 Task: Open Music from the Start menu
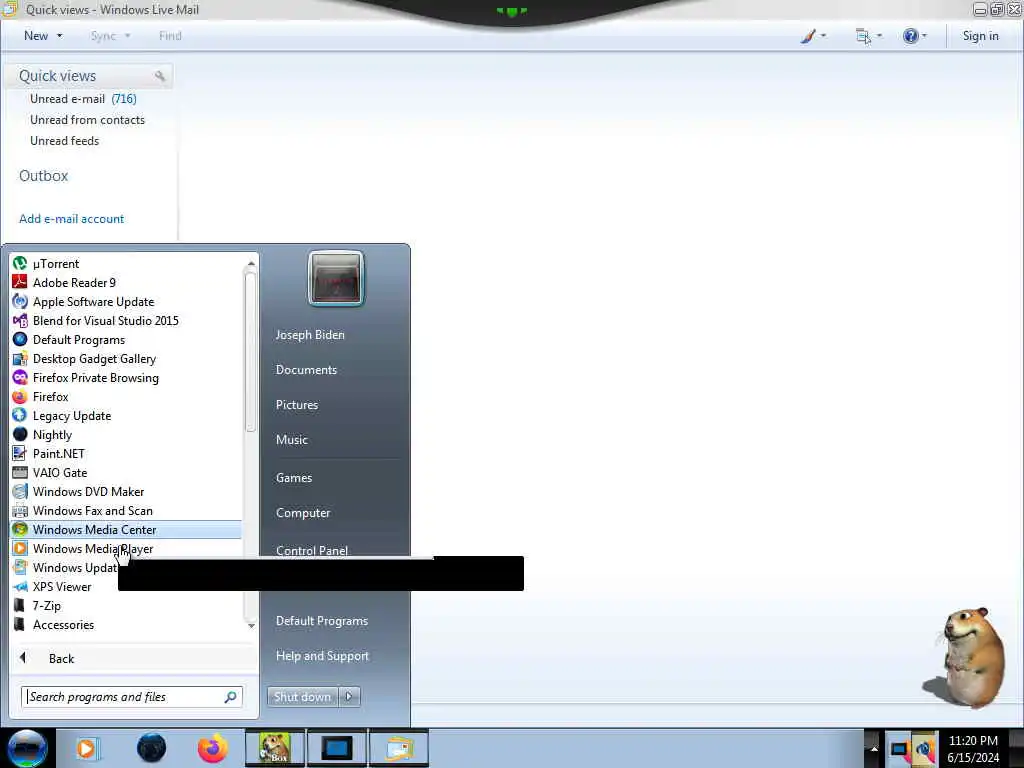pyautogui.click(x=291, y=440)
